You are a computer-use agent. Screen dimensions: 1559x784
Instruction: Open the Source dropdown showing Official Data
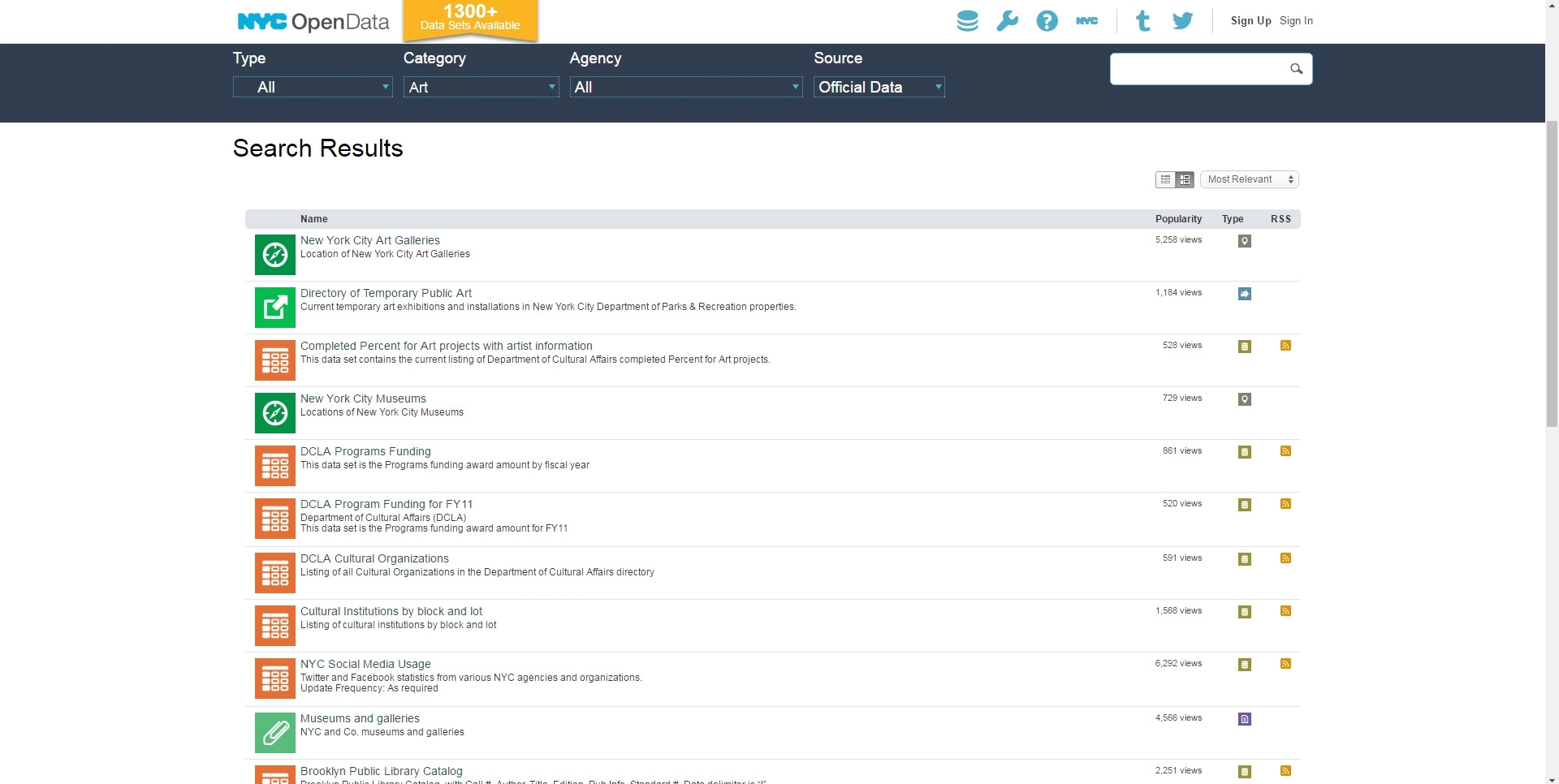tap(879, 87)
